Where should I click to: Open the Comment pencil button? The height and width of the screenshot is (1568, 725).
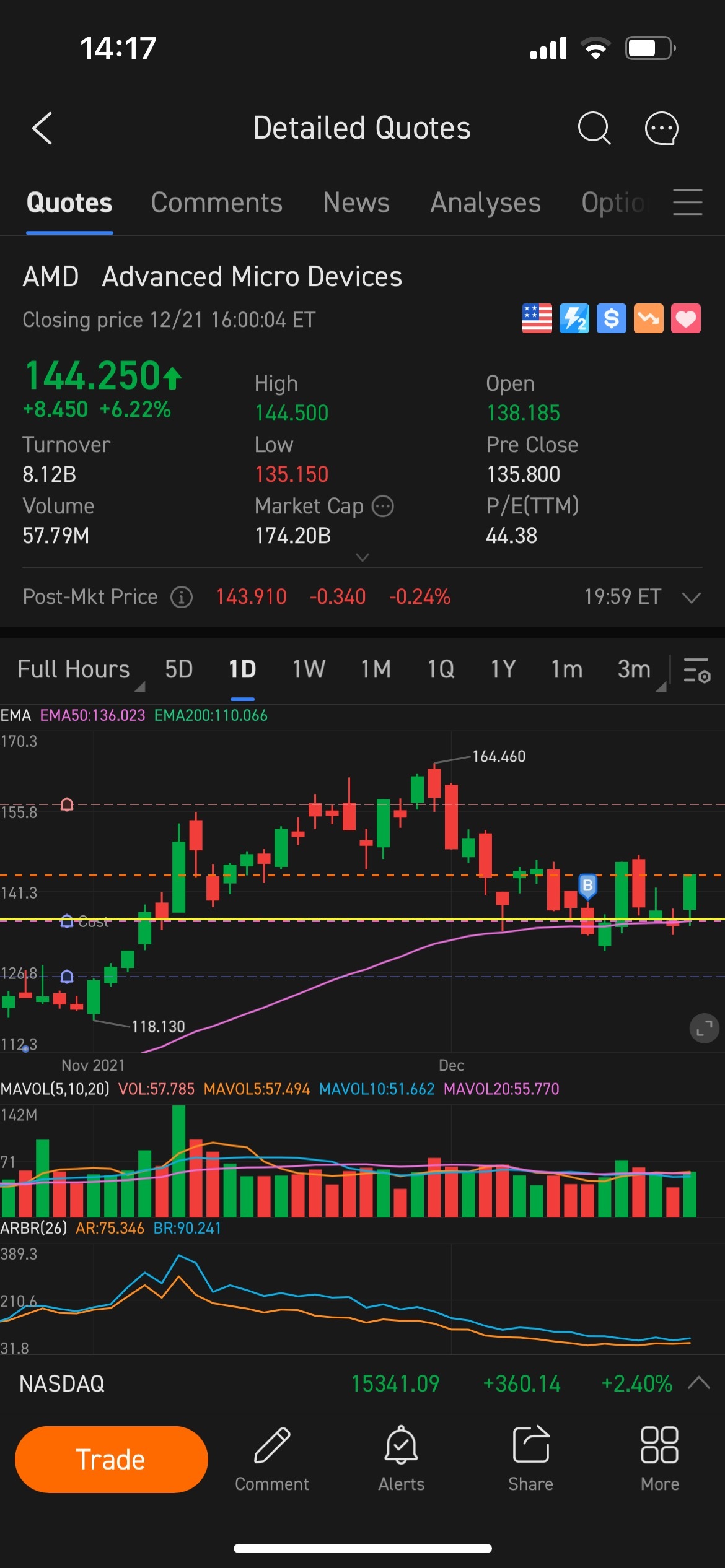[x=272, y=1458]
